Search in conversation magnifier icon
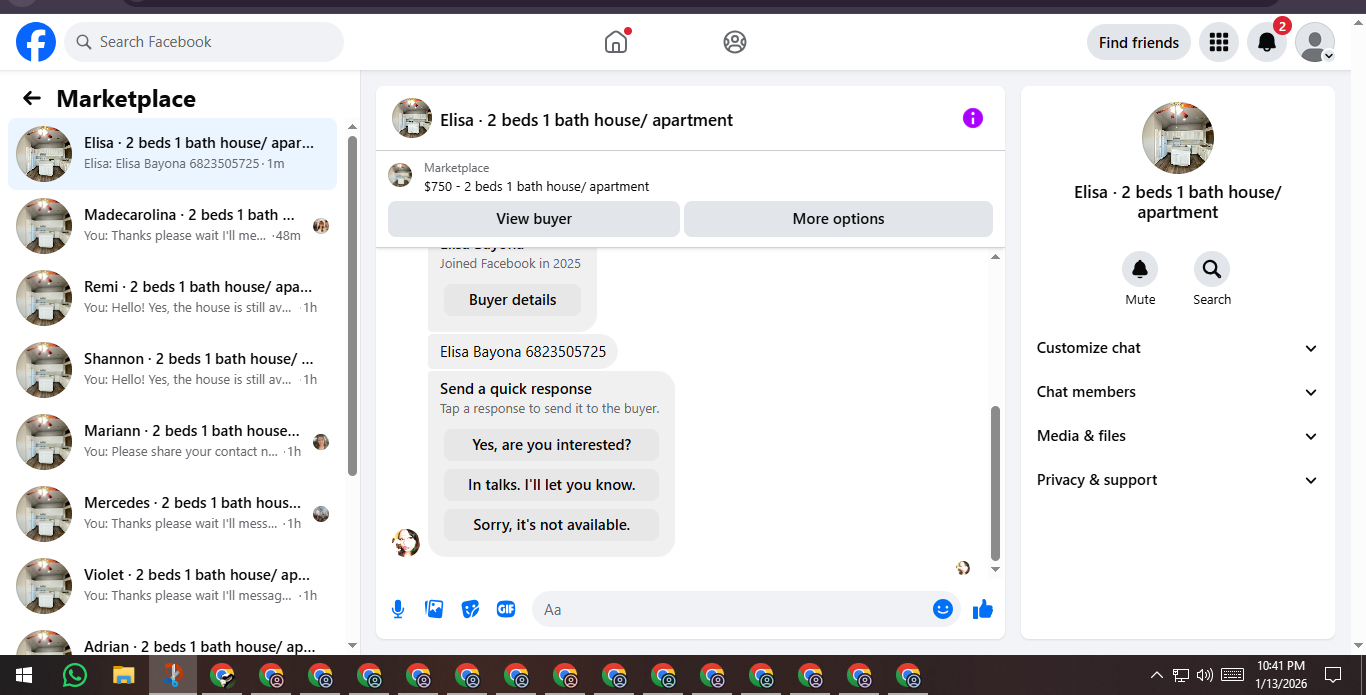Screen dimensions: 1366x695 click(1212, 269)
